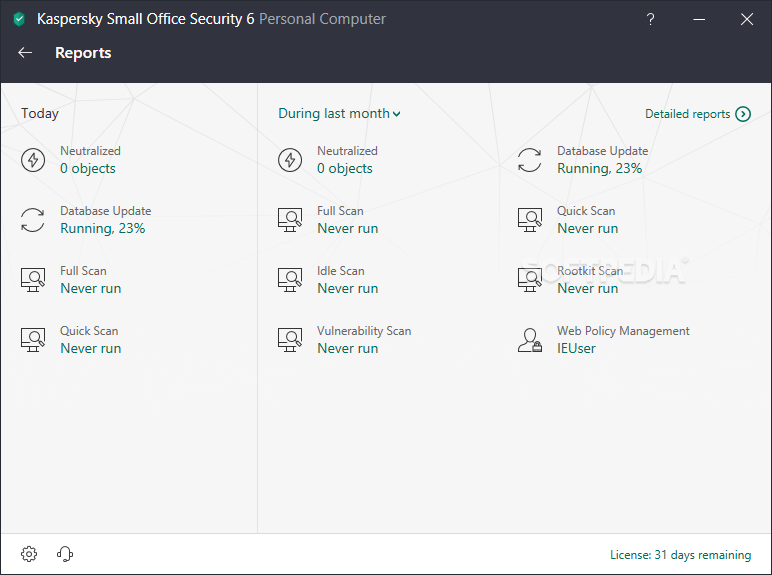Open last month's 0 objects neutralized report
The width and height of the screenshot is (772, 575).
[x=345, y=168]
